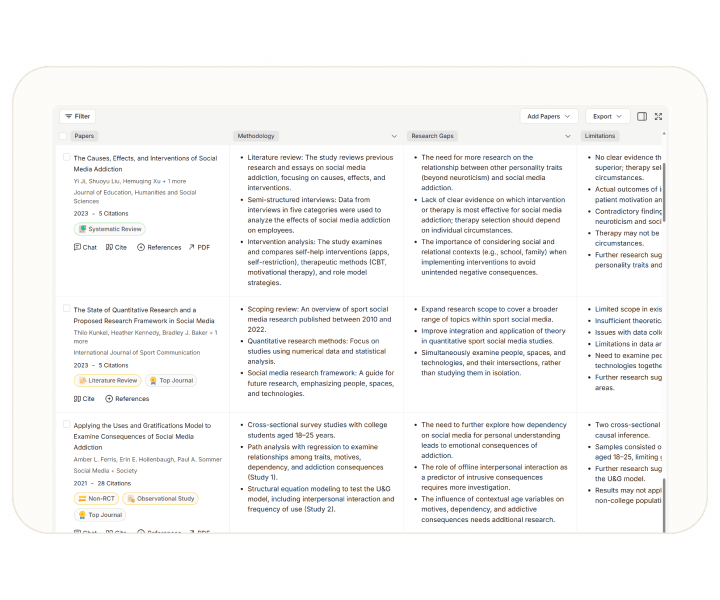Click the 'Literature review: The study reviews' bullet

pos(321,173)
